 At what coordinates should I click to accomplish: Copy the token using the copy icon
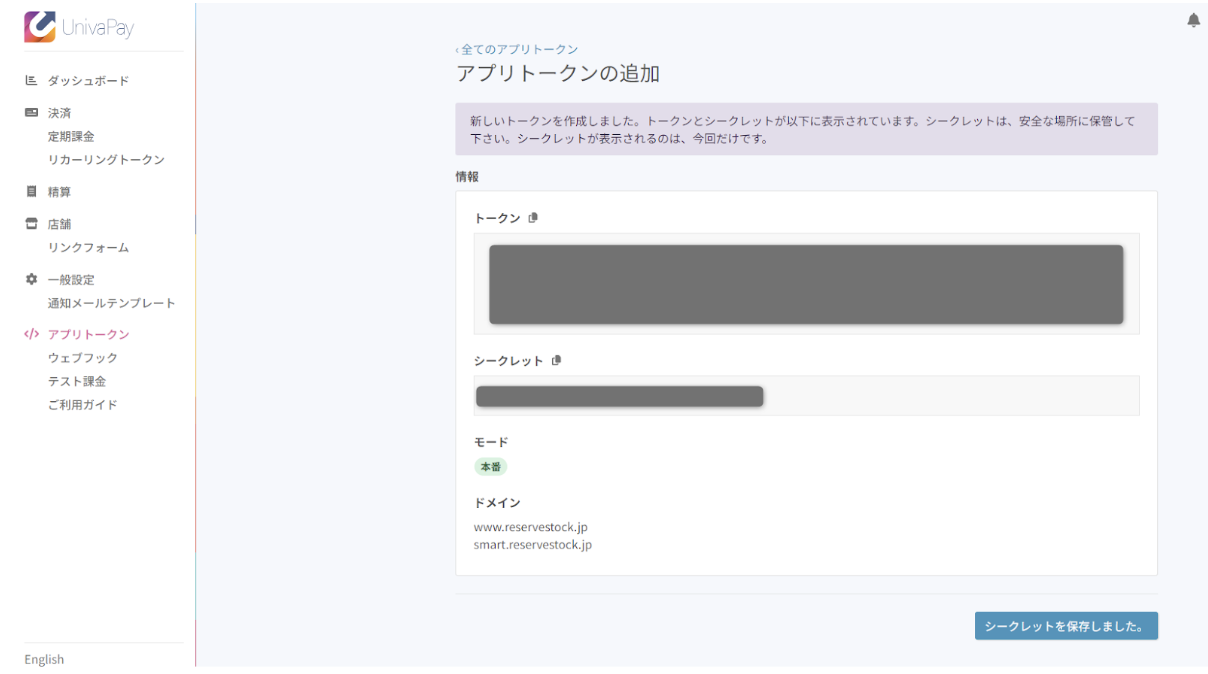[533, 218]
